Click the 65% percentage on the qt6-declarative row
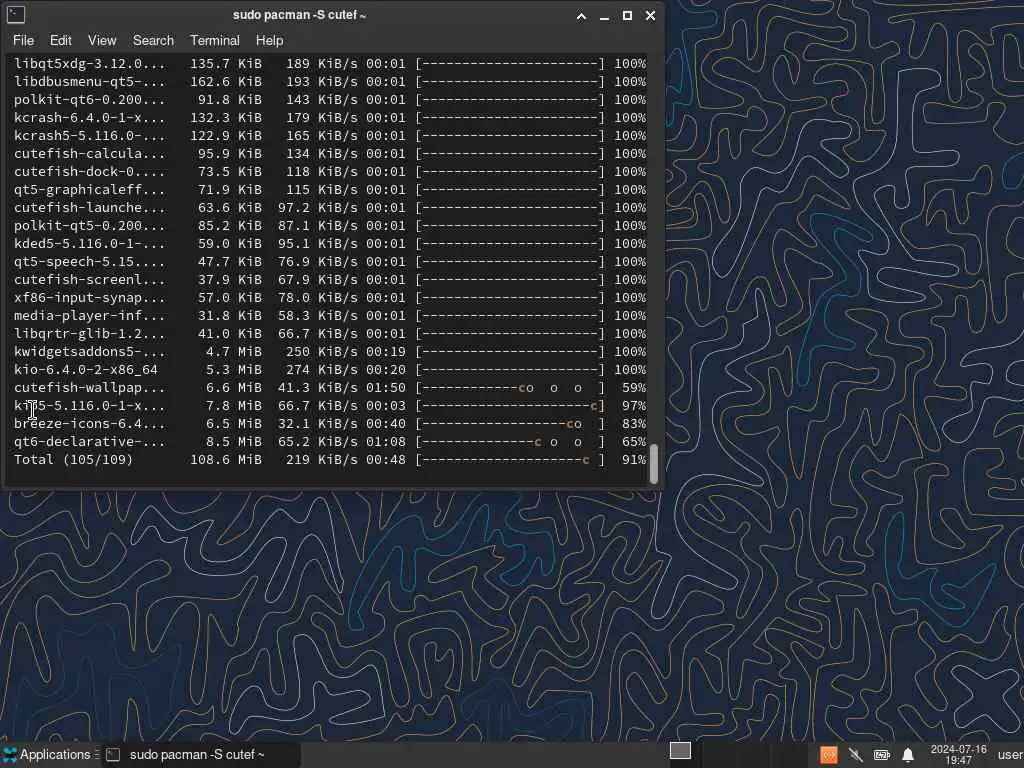The width and height of the screenshot is (1024, 768). 633,442
